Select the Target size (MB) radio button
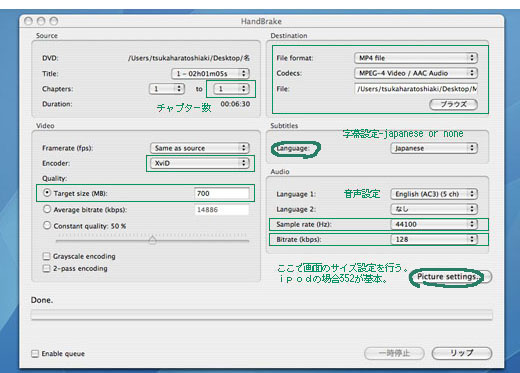Viewport: 520px width, 373px height. point(47,193)
